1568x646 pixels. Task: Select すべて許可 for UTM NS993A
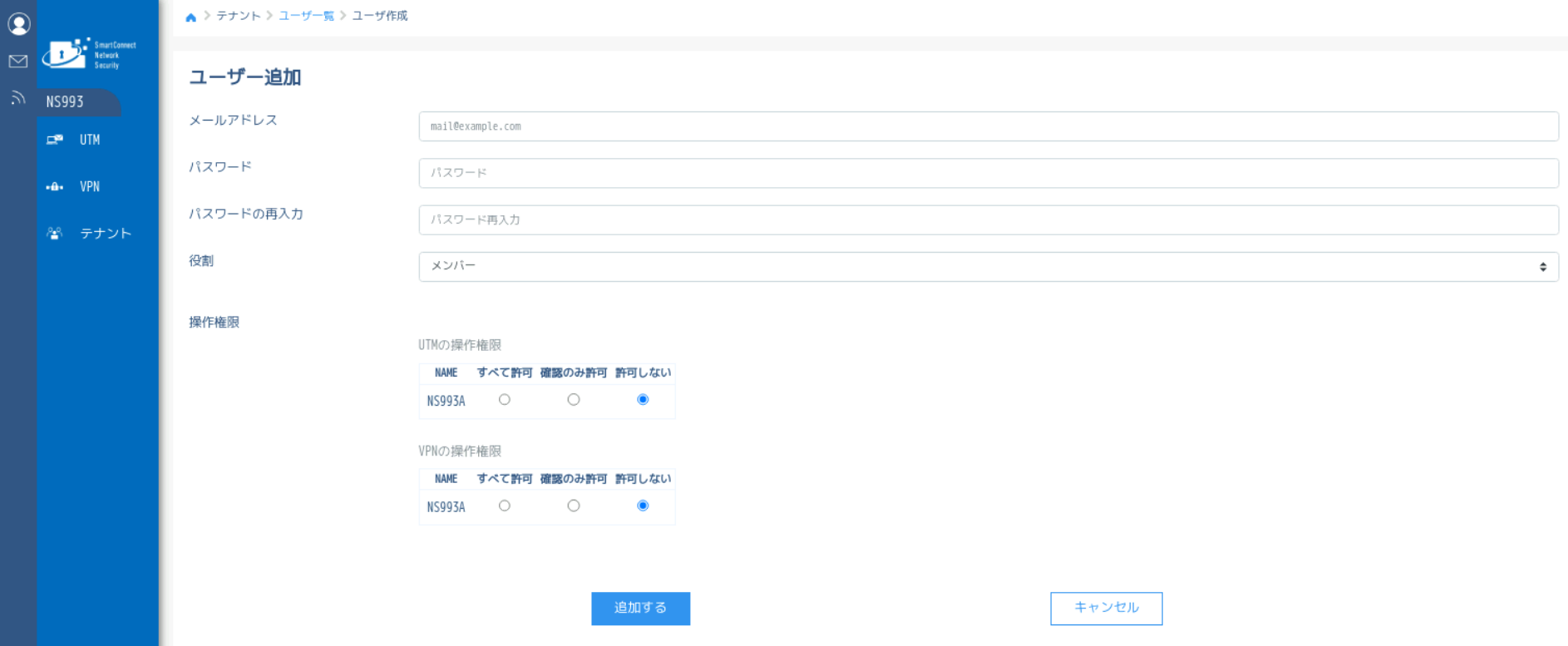[505, 400]
